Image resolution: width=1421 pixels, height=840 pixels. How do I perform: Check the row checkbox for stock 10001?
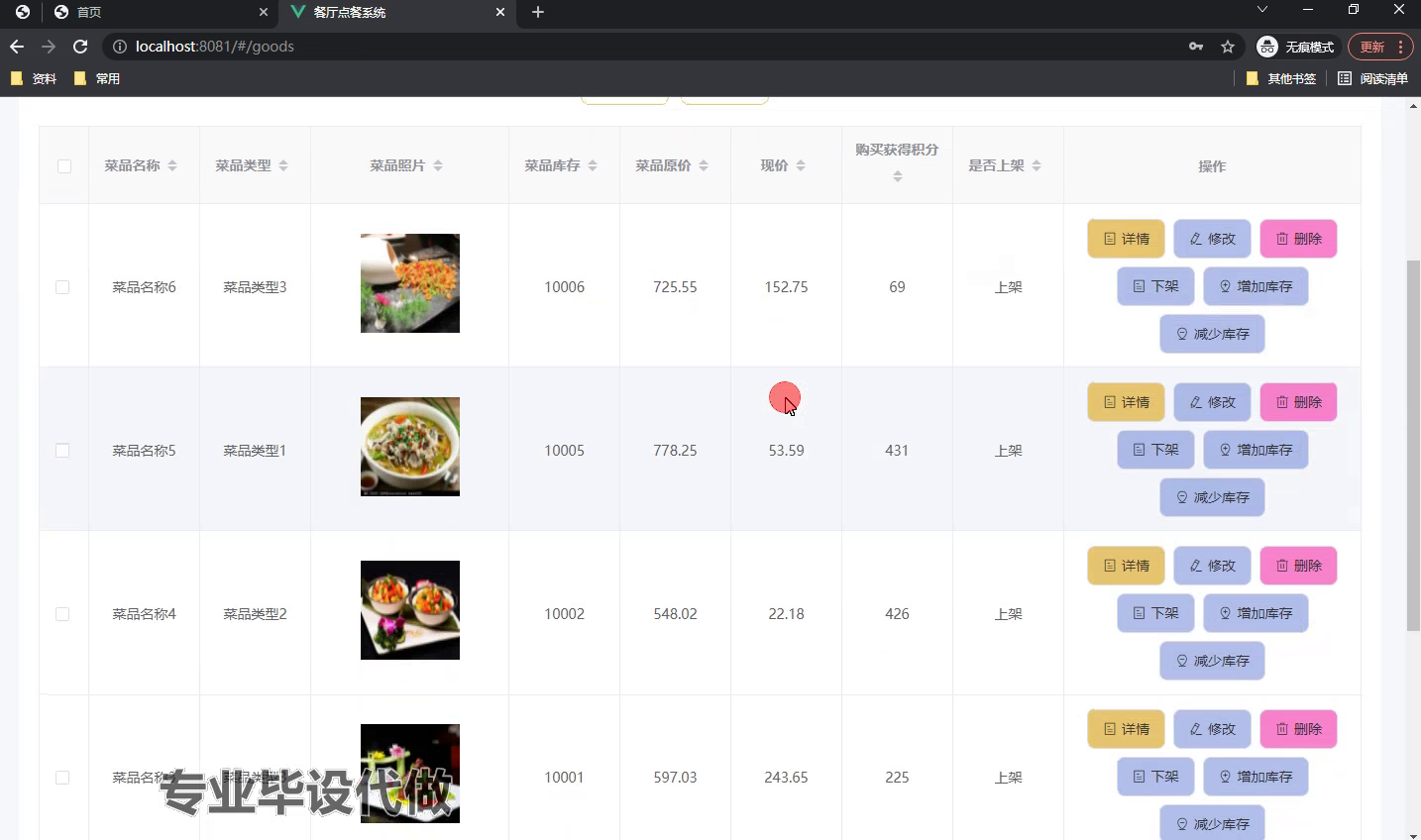pyautogui.click(x=62, y=778)
